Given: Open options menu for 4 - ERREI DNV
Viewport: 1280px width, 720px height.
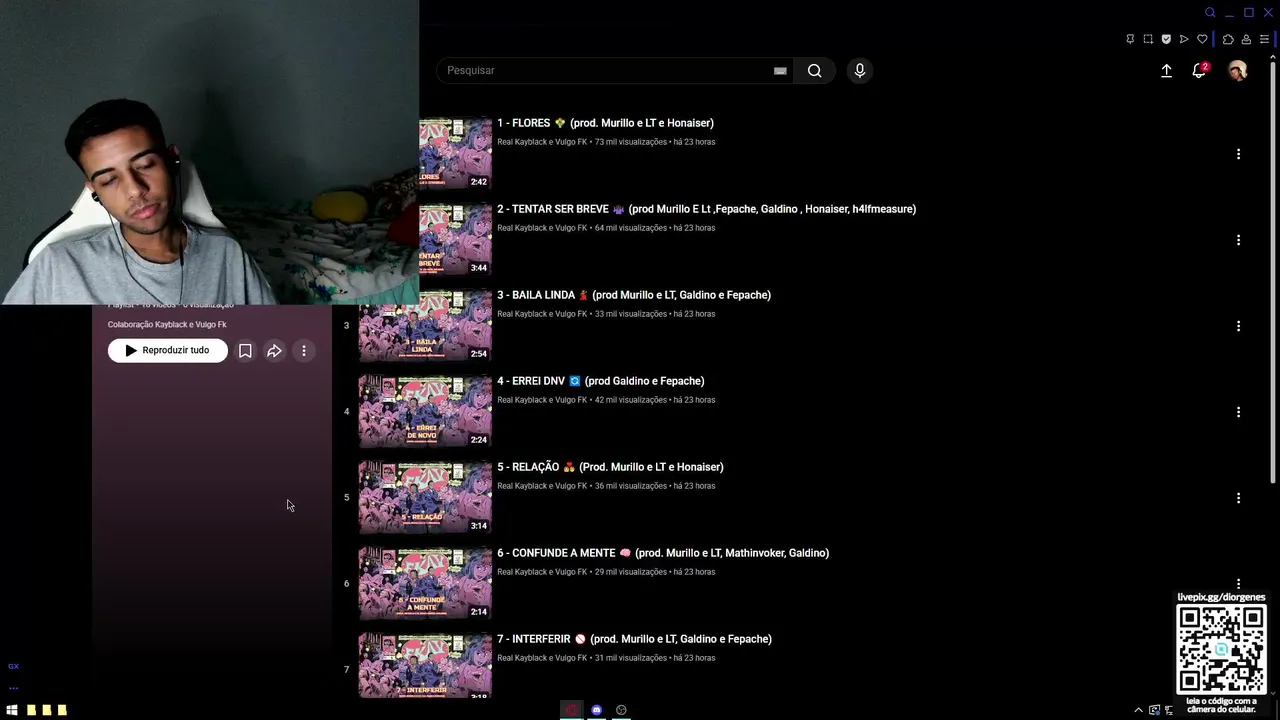Looking at the screenshot, I should pyautogui.click(x=1238, y=412).
